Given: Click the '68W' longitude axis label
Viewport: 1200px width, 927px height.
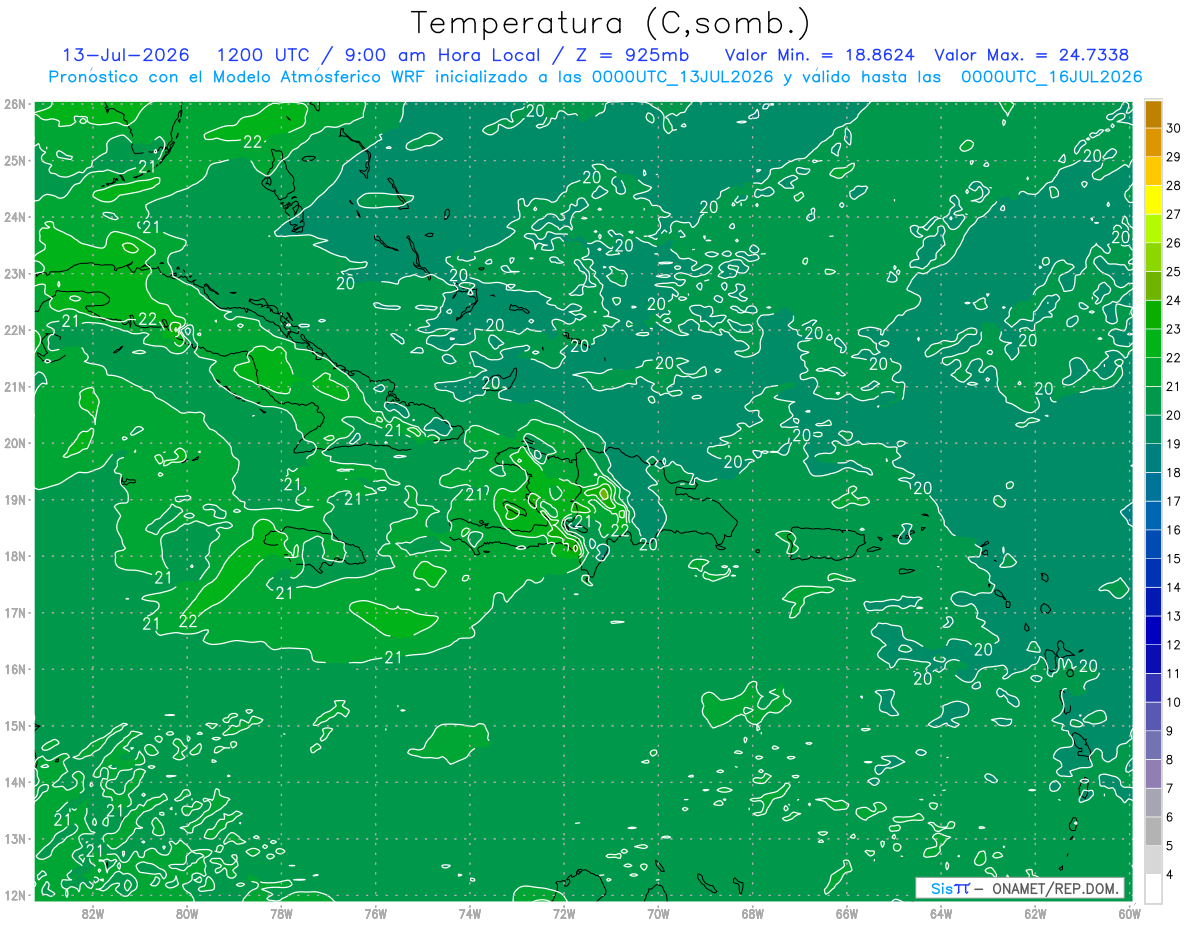Looking at the screenshot, I should tap(752, 913).
